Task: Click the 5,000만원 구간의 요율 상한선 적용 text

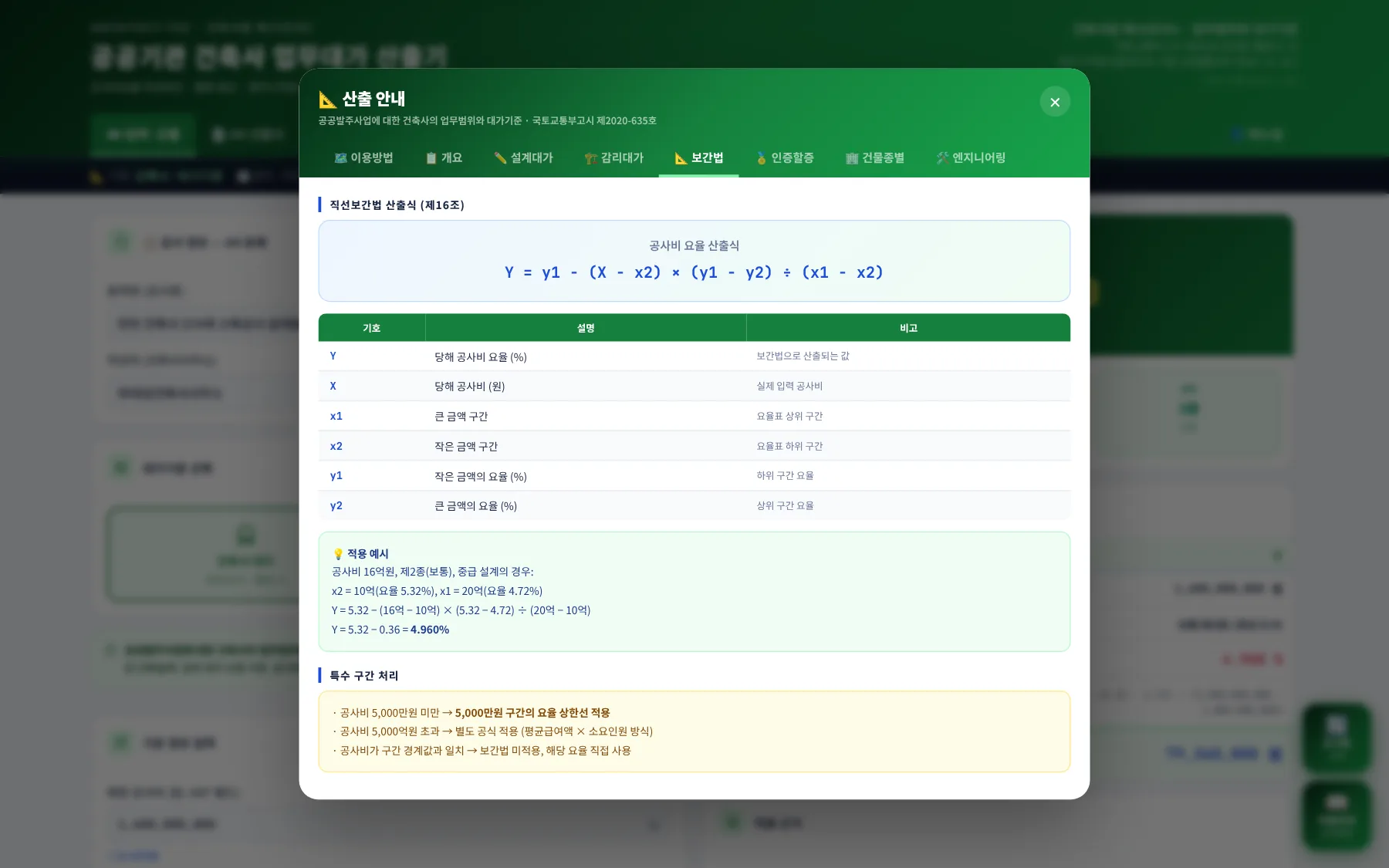Action: [x=532, y=713]
